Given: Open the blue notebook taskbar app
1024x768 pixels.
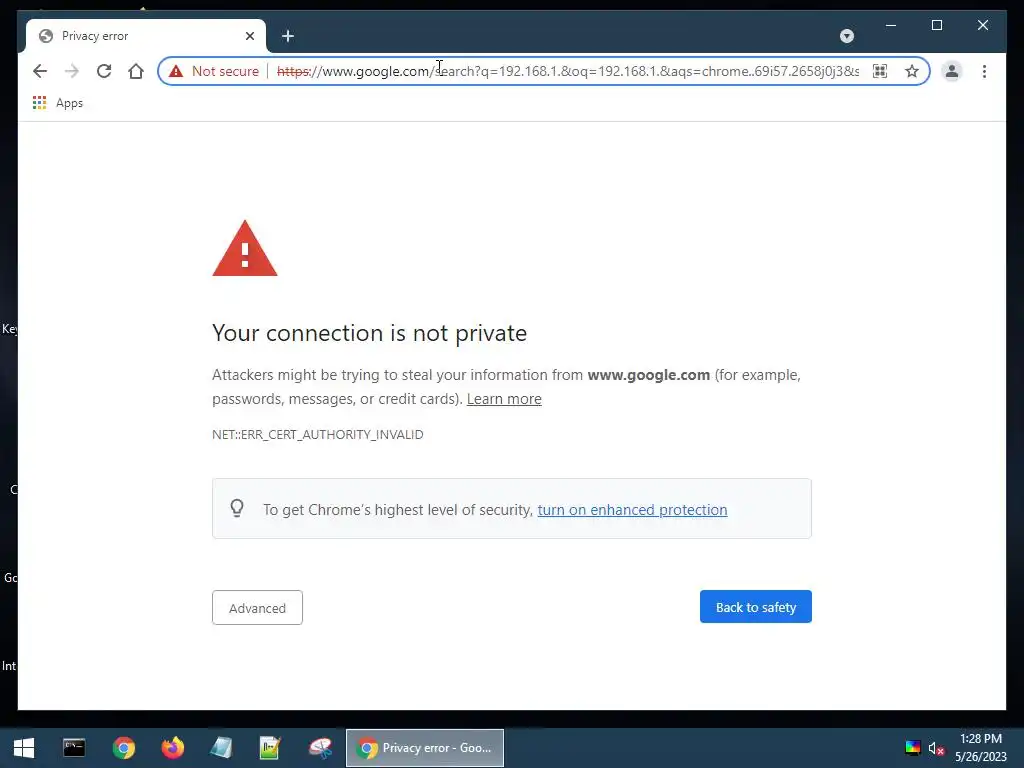Looking at the screenshot, I should (x=221, y=748).
